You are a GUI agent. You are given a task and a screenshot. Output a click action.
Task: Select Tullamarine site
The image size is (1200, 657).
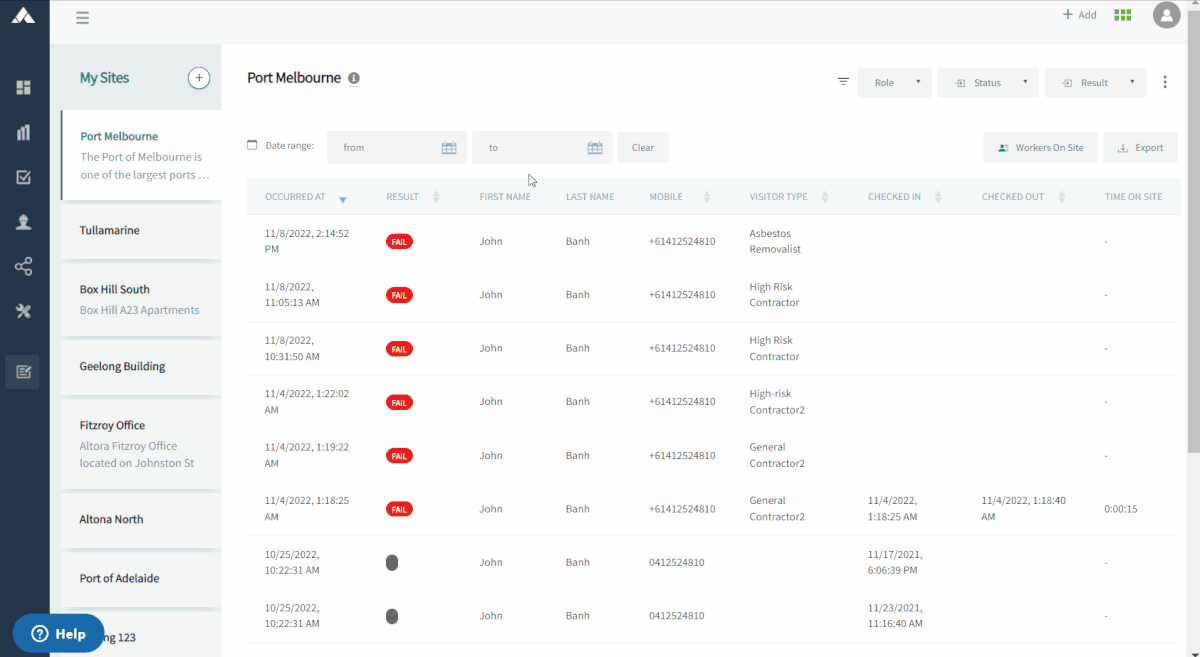tap(141, 230)
